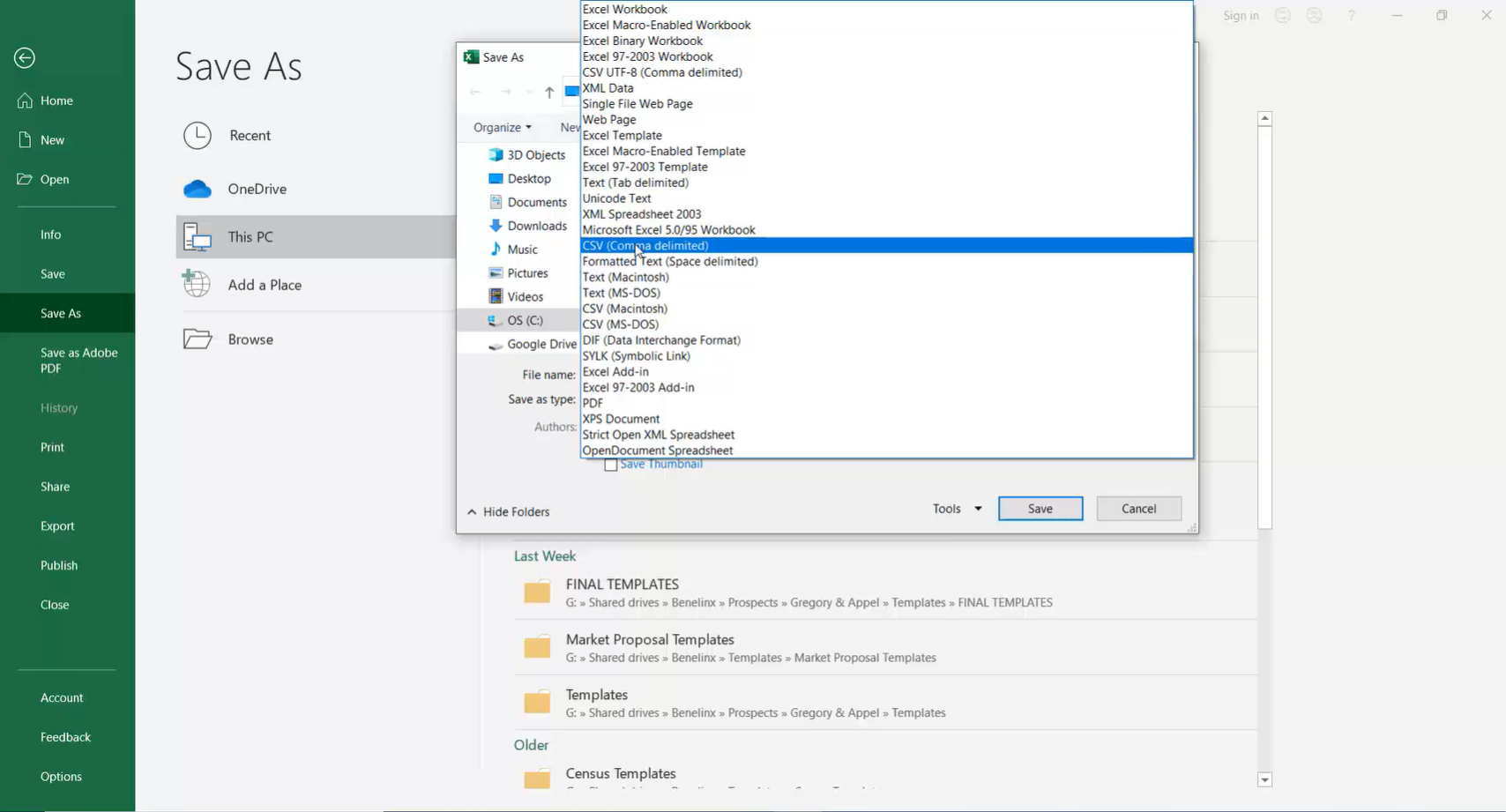Click the 3D Objects folder icon
The width and height of the screenshot is (1506, 812).
(x=496, y=154)
